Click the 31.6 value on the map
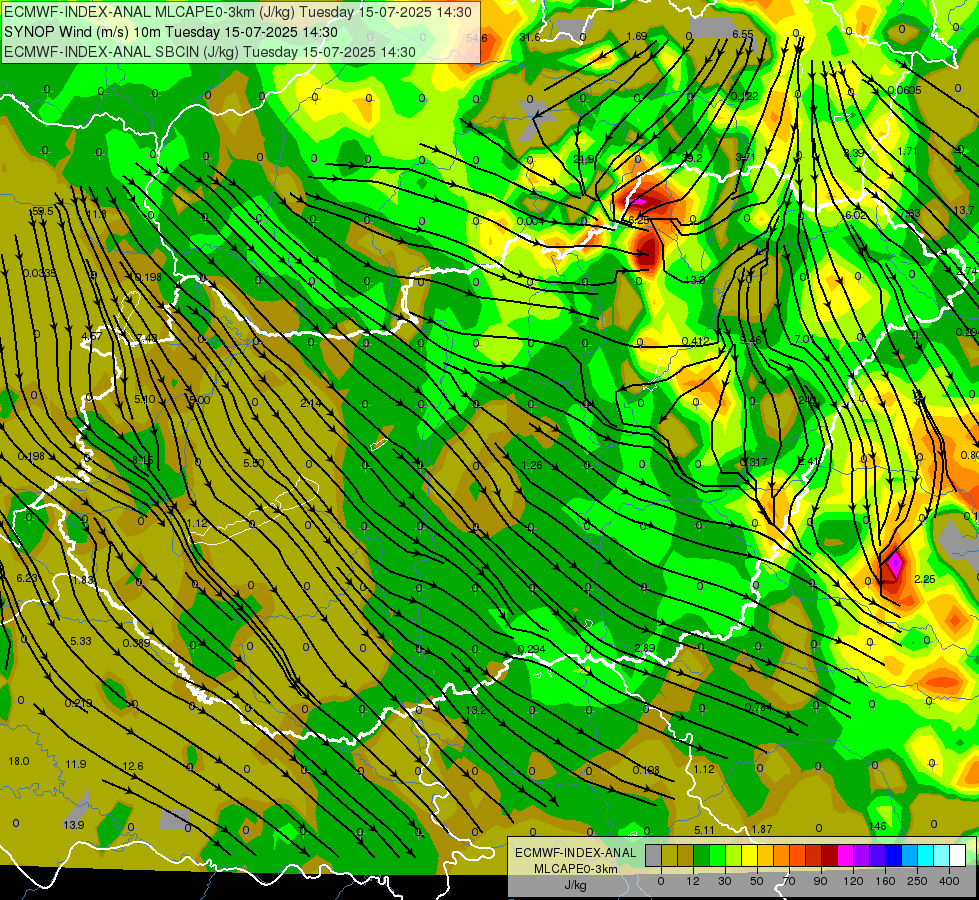 [x=529, y=37]
